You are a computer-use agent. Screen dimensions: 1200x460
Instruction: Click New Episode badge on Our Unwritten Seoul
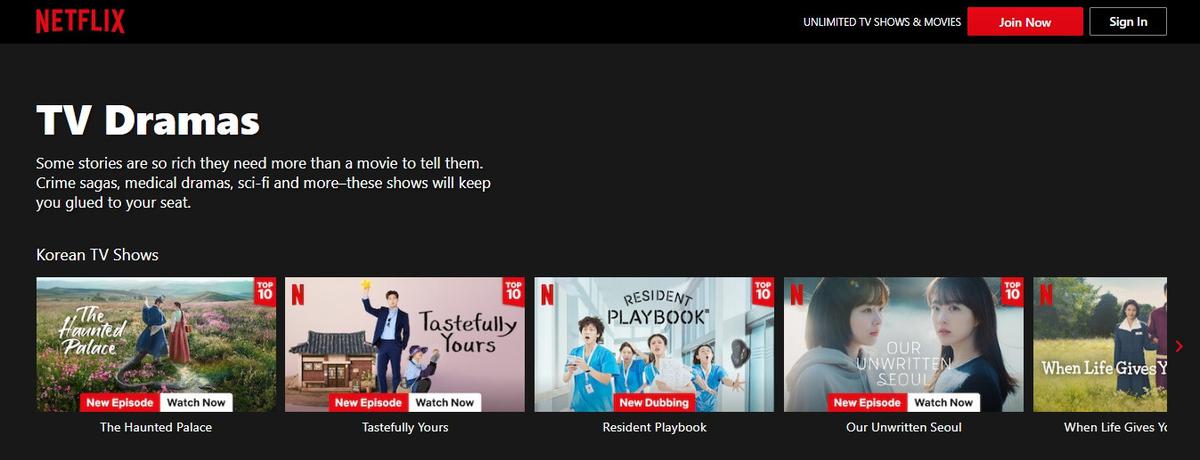click(x=867, y=403)
